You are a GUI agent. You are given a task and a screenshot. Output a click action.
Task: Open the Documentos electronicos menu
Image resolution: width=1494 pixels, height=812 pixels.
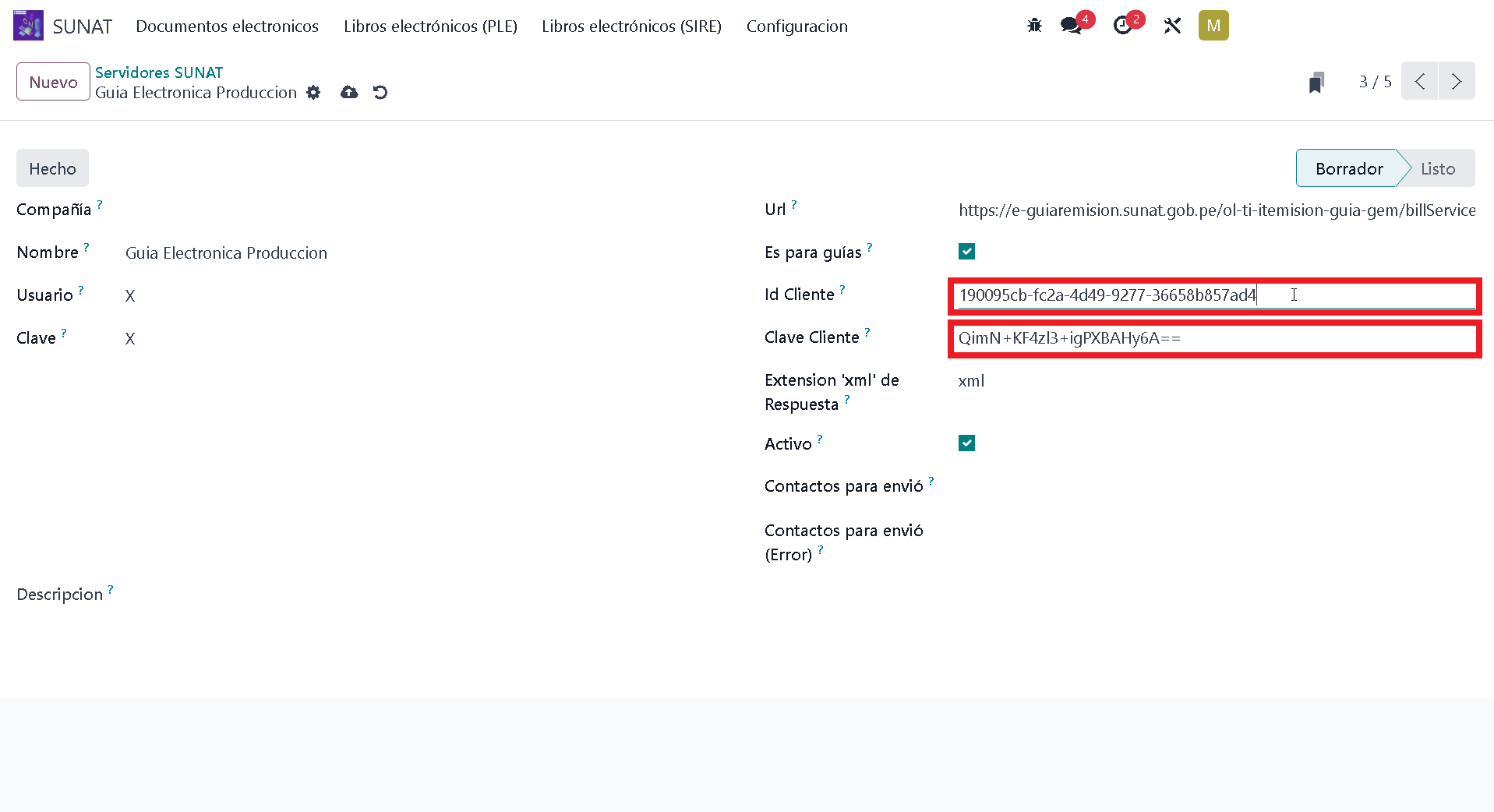point(227,26)
